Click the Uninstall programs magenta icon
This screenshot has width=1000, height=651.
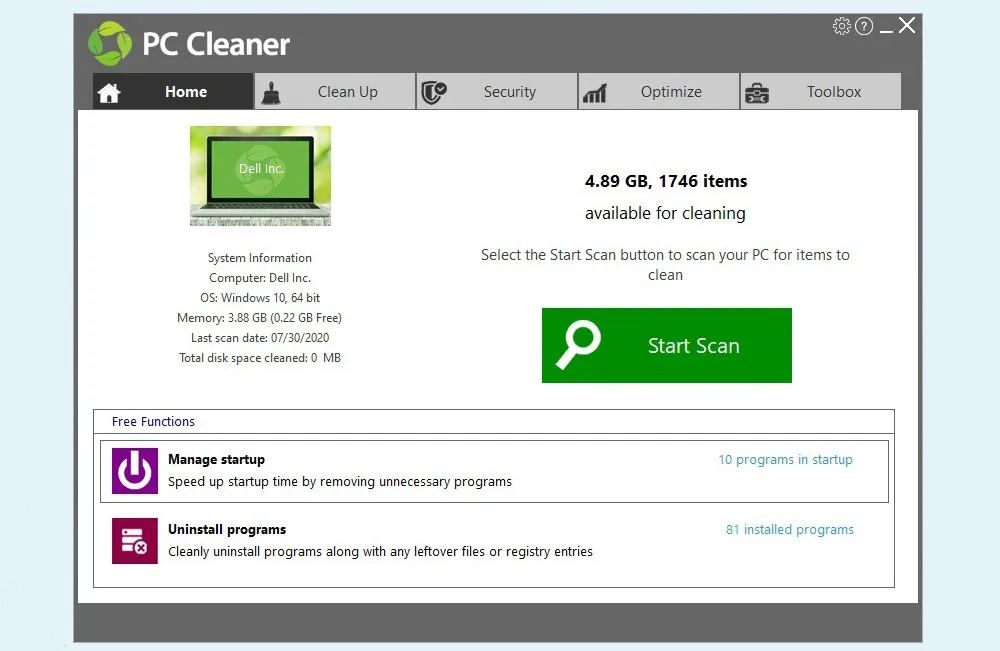coord(135,541)
